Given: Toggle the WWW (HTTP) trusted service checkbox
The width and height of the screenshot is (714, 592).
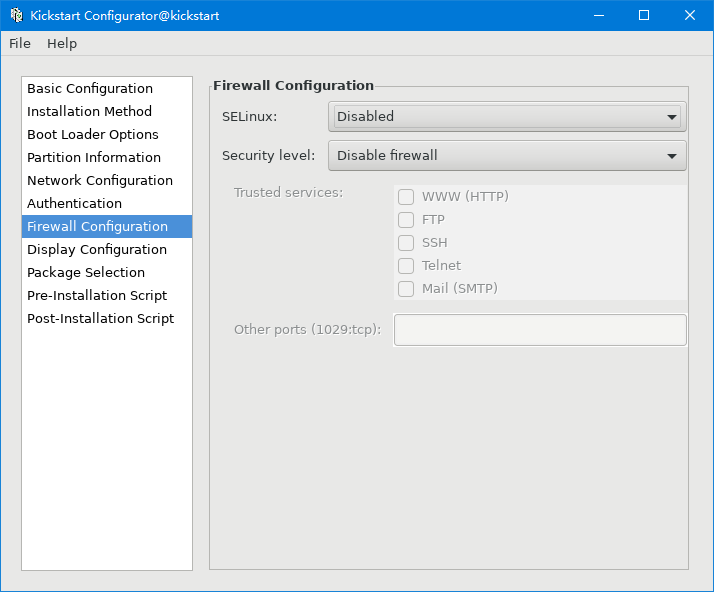Looking at the screenshot, I should pyautogui.click(x=406, y=197).
